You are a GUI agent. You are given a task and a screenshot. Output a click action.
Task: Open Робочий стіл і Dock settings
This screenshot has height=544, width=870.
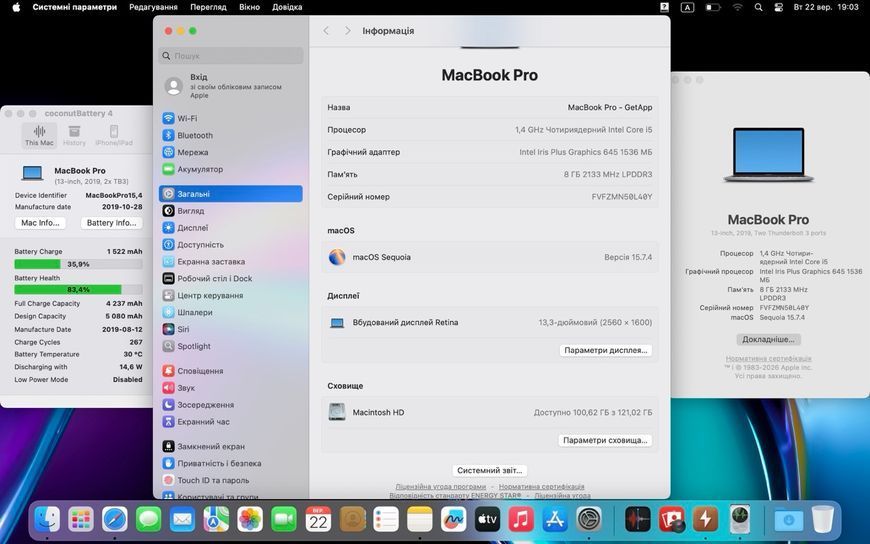[230, 279]
